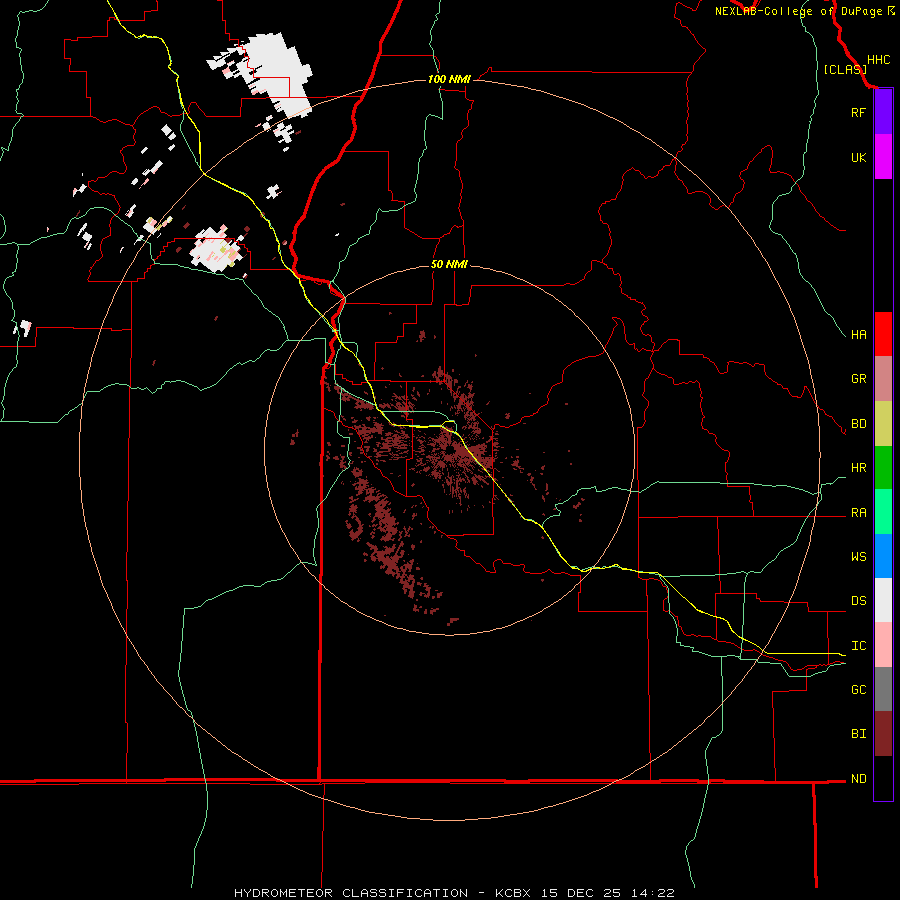The width and height of the screenshot is (900, 900).
Task: Click the white DS color swatch
Action: click(883, 600)
